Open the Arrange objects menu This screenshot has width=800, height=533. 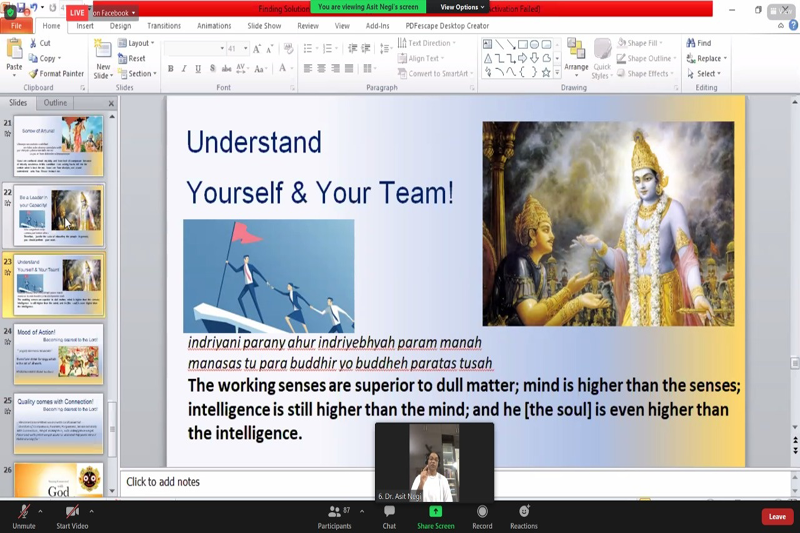[576, 58]
